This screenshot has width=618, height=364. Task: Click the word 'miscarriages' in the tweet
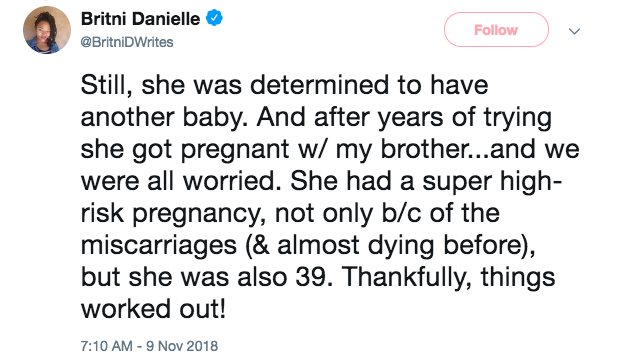[x=159, y=245]
